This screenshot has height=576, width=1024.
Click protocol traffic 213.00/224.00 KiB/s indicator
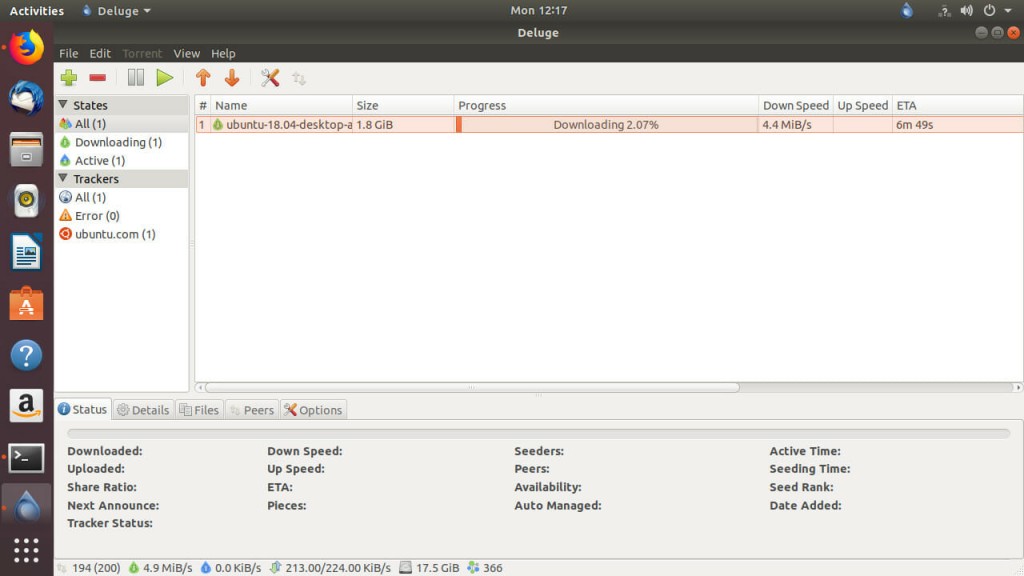point(330,568)
